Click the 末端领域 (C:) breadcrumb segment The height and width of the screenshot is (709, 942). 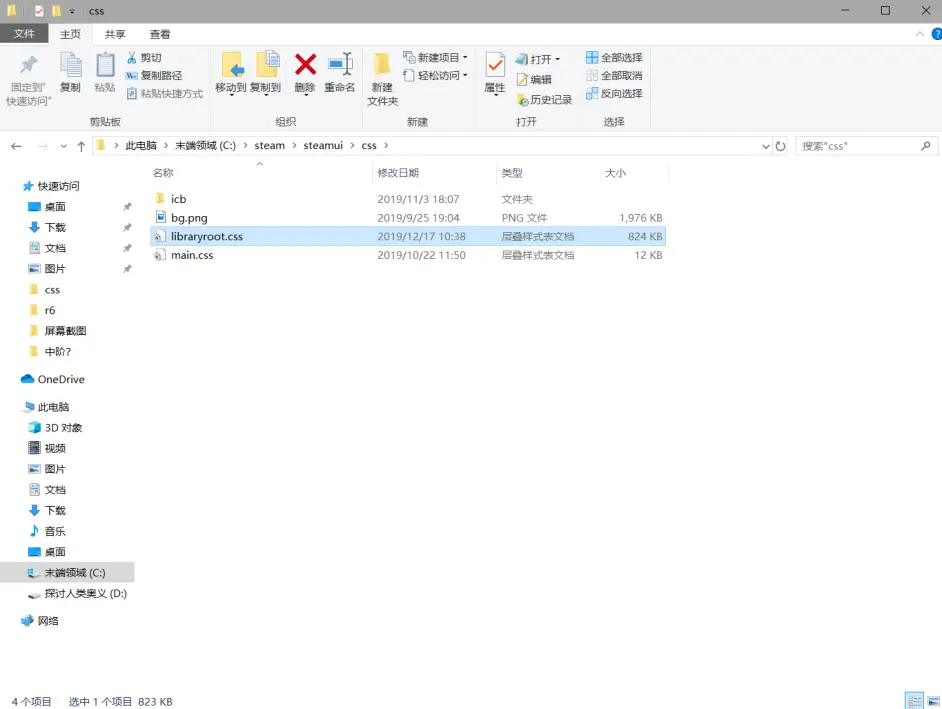[x=205, y=145]
